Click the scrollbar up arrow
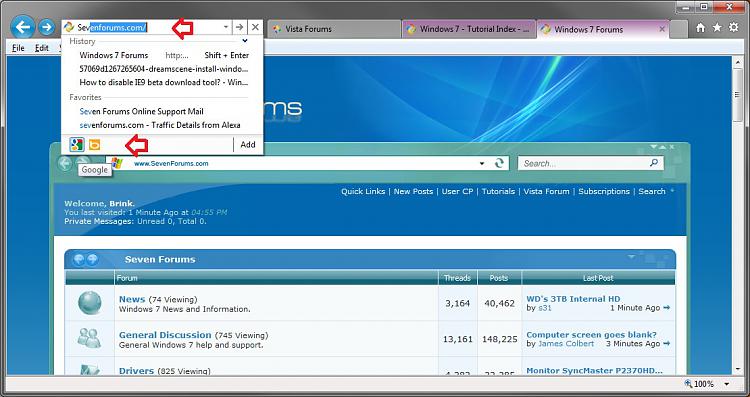Image resolution: width=750 pixels, height=397 pixels. (737, 62)
